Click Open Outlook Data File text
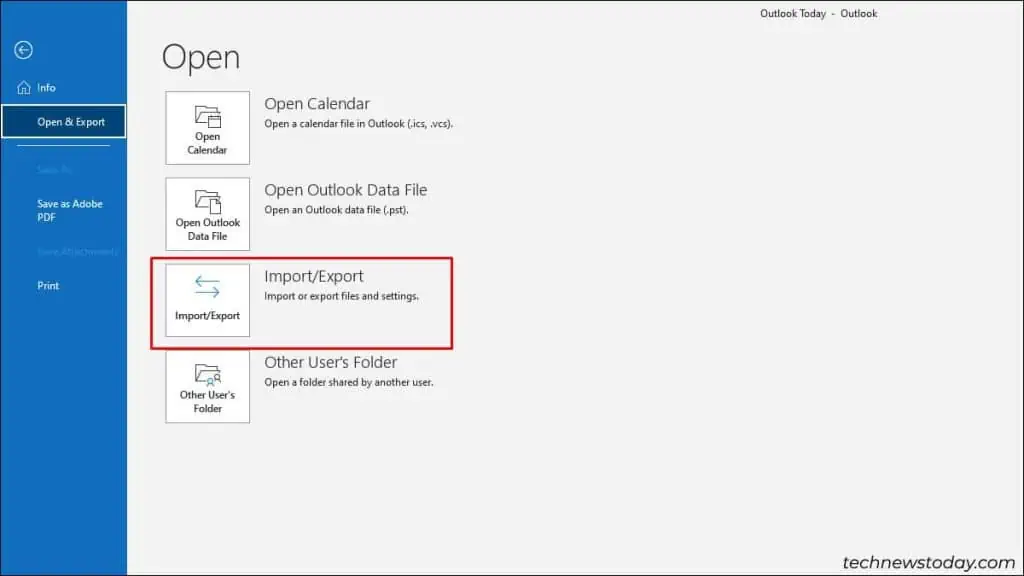1024x576 pixels. tap(345, 189)
